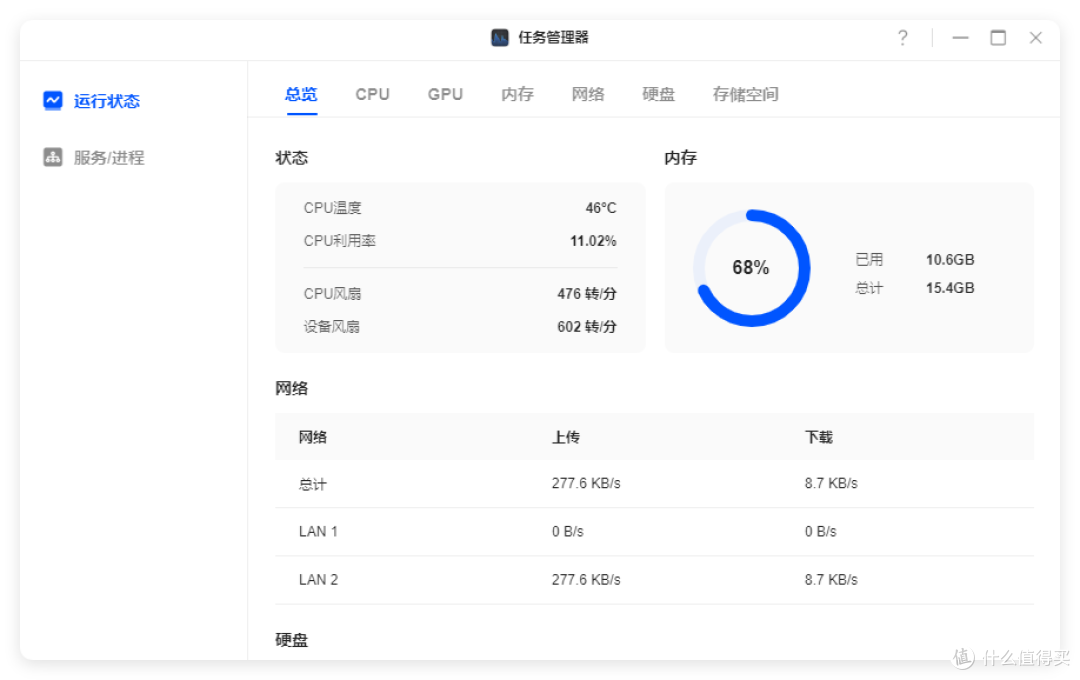Select the LAN 2 row label
1080x680 pixels.
(x=318, y=580)
